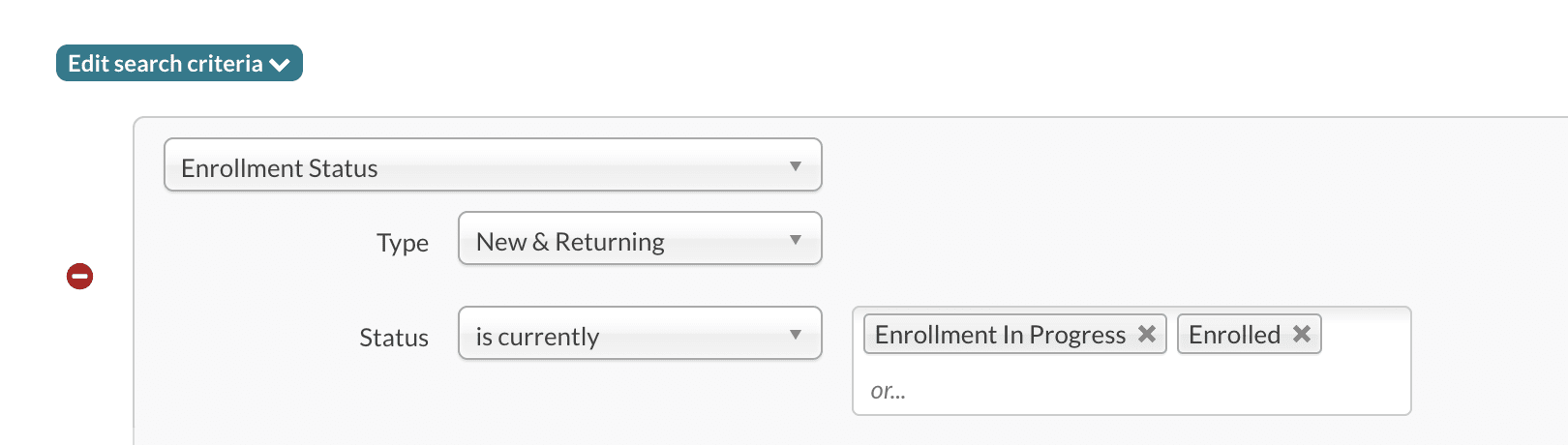Remove the Enrolled status tag
Screen dimensions: 1568x445
click(x=1302, y=334)
